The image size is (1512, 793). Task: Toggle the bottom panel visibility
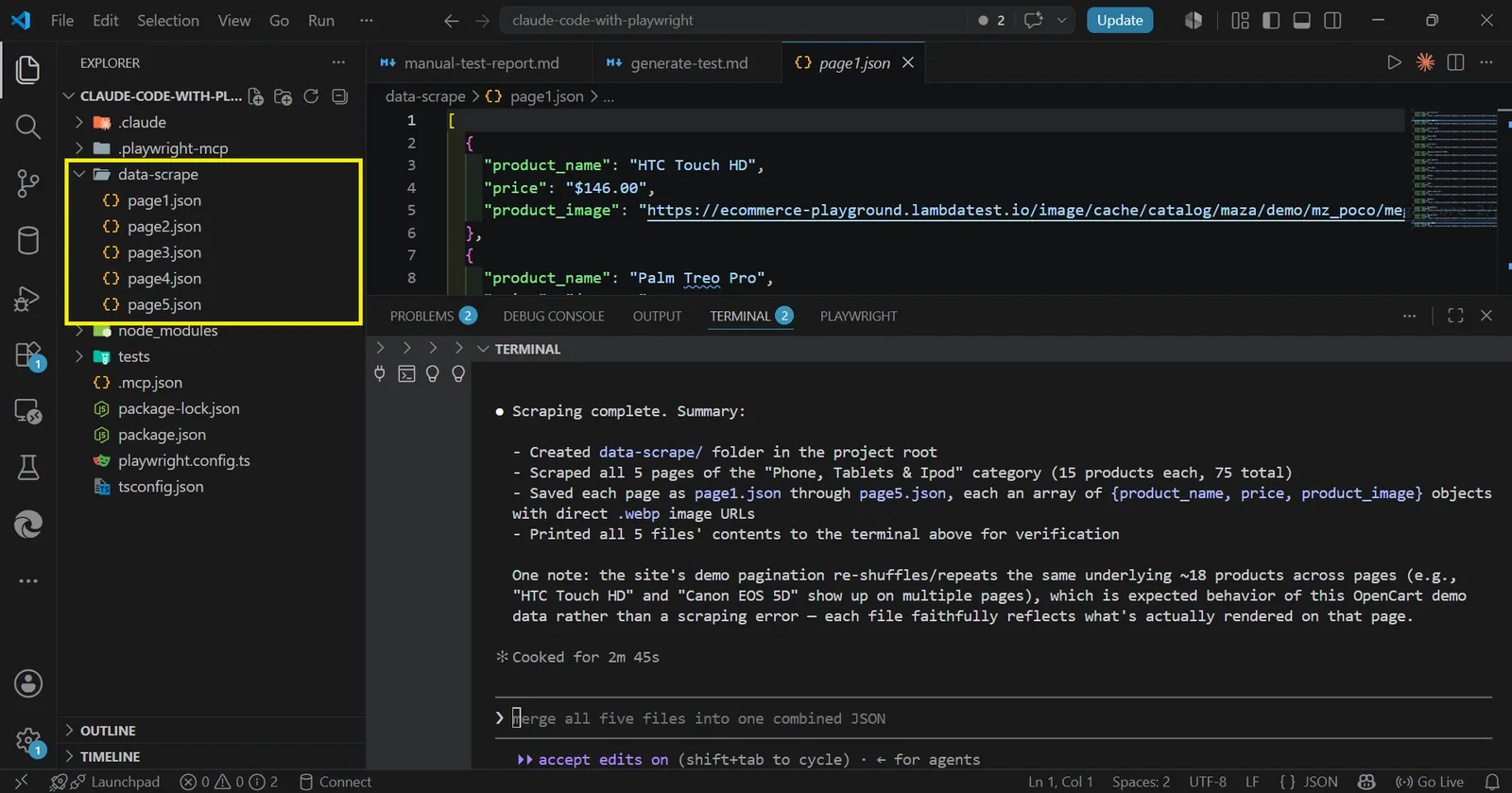[x=1301, y=20]
